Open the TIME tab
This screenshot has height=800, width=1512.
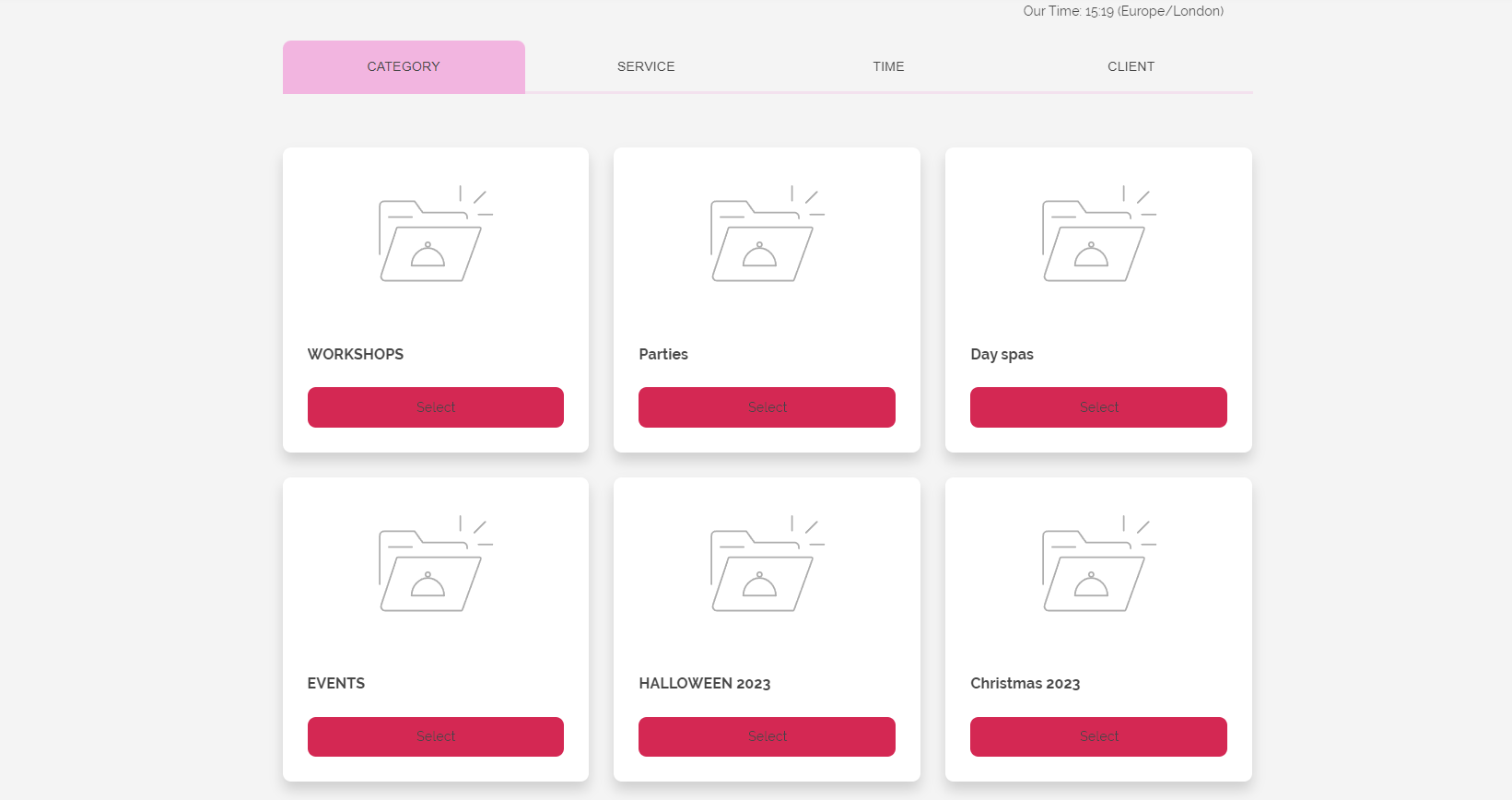pos(888,66)
